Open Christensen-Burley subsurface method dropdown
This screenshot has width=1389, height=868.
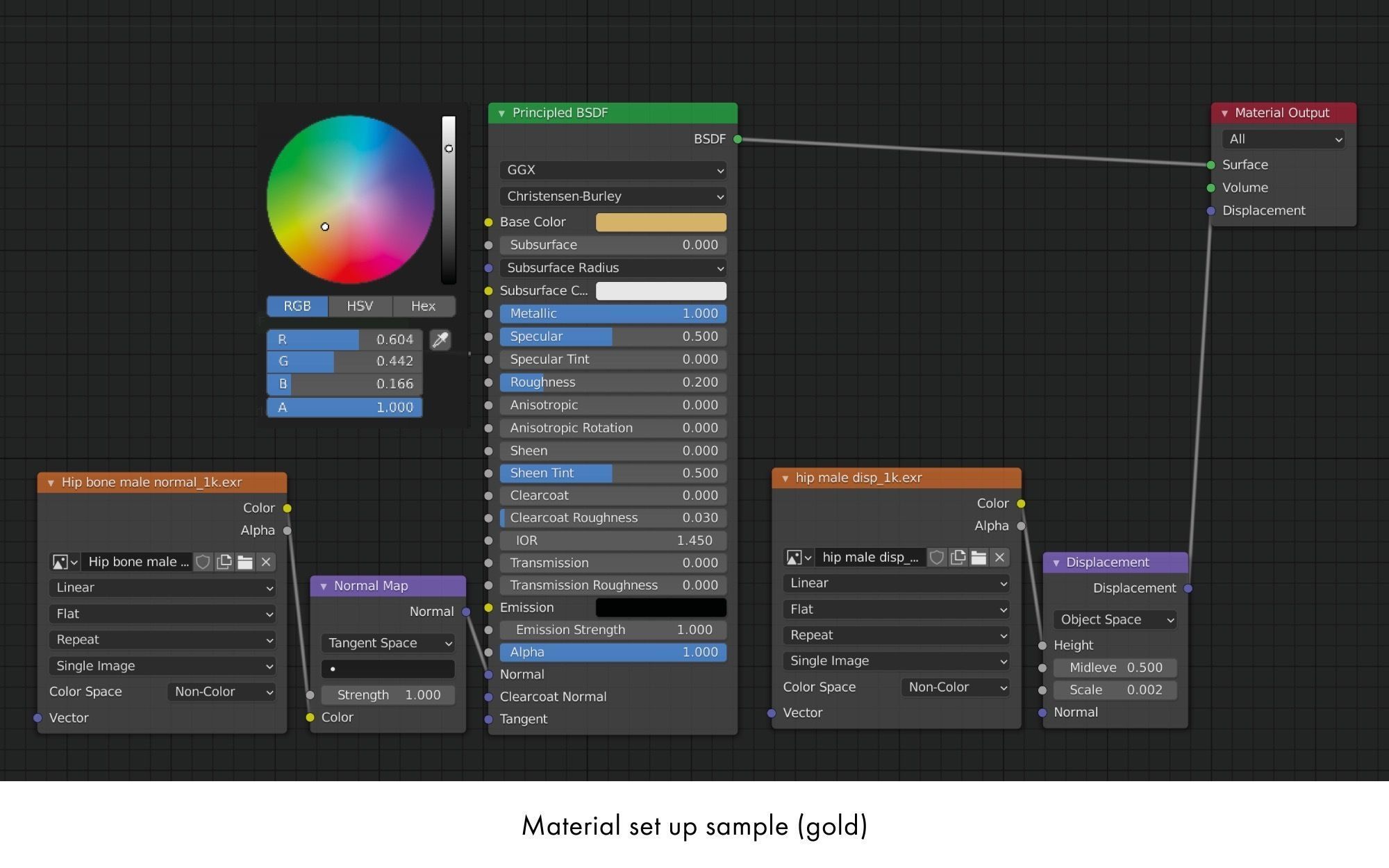(x=613, y=197)
